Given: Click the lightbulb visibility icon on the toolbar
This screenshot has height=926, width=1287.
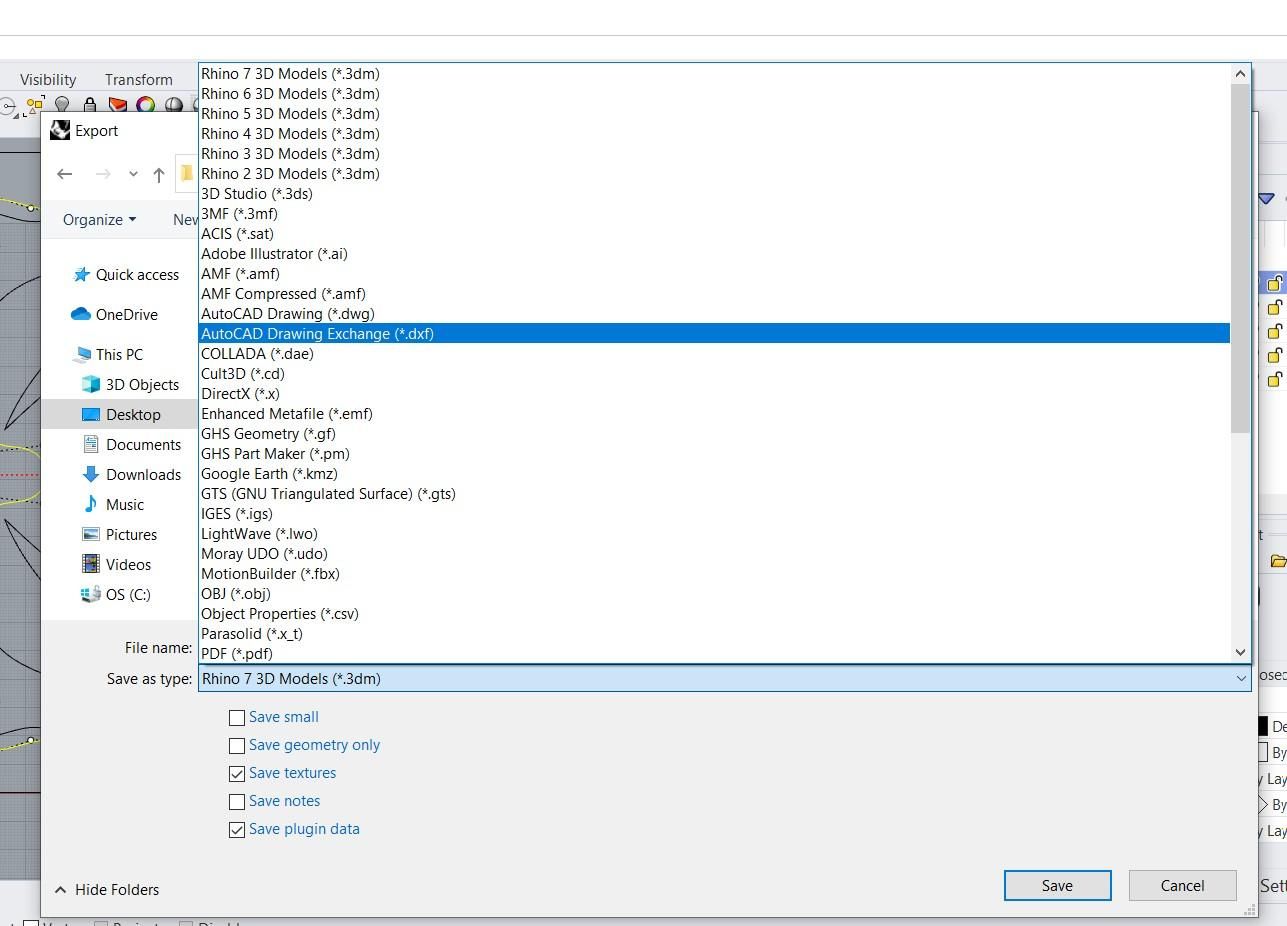Looking at the screenshot, I should pyautogui.click(x=62, y=104).
